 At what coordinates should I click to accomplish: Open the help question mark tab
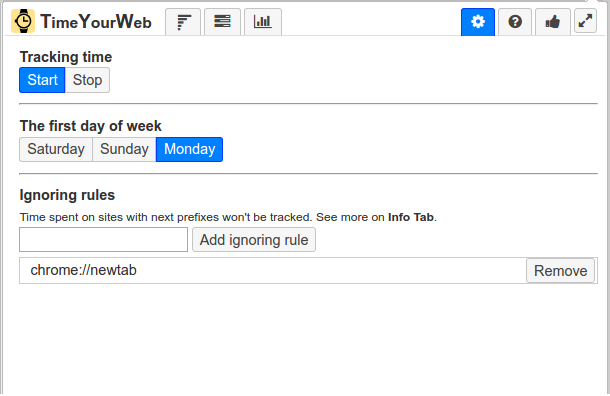pyautogui.click(x=515, y=22)
